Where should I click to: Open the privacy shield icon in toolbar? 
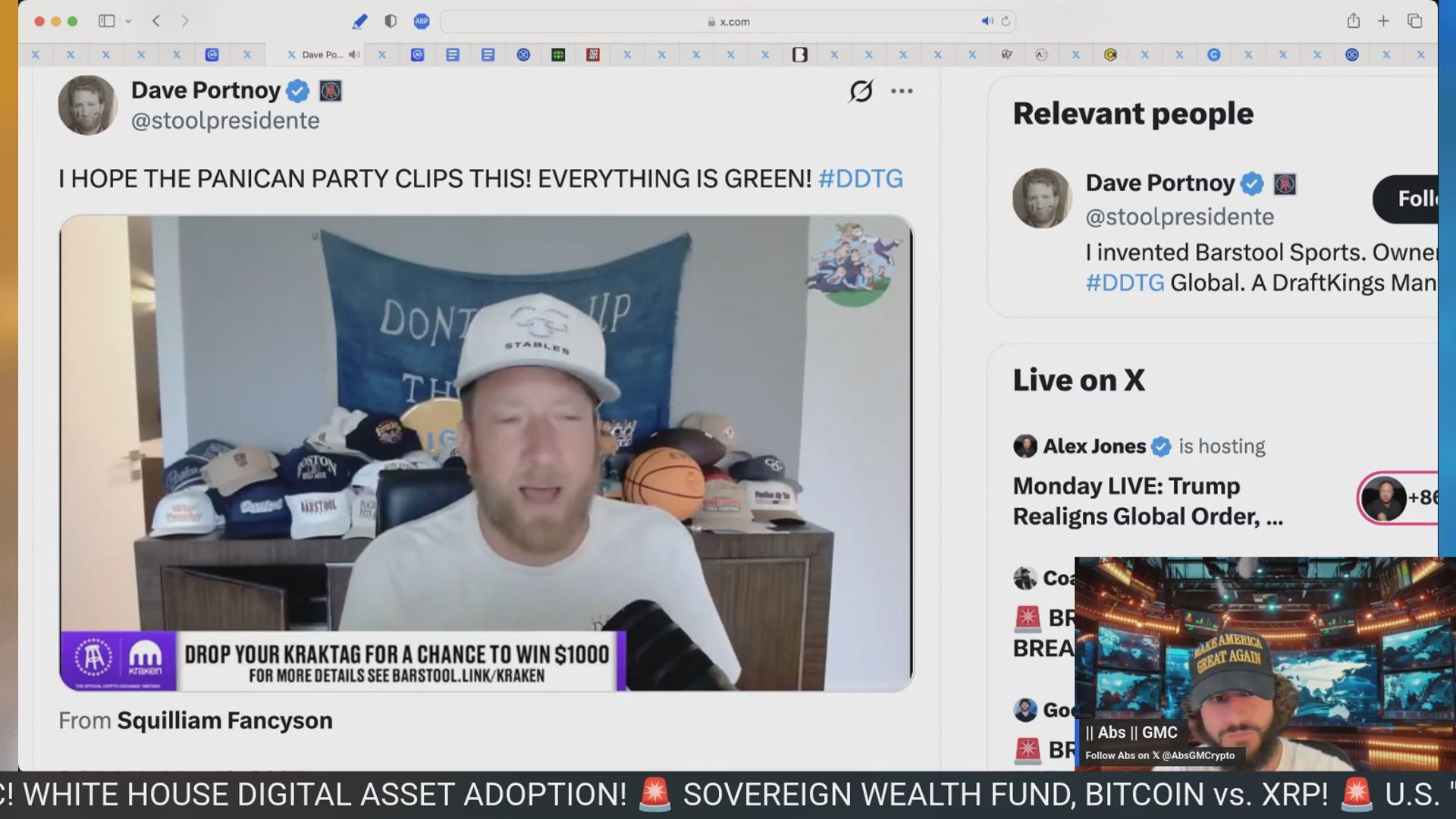(391, 21)
